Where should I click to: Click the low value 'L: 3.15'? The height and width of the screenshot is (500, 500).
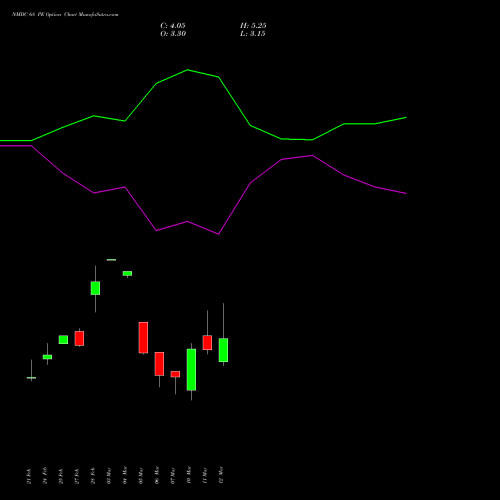pos(253,34)
